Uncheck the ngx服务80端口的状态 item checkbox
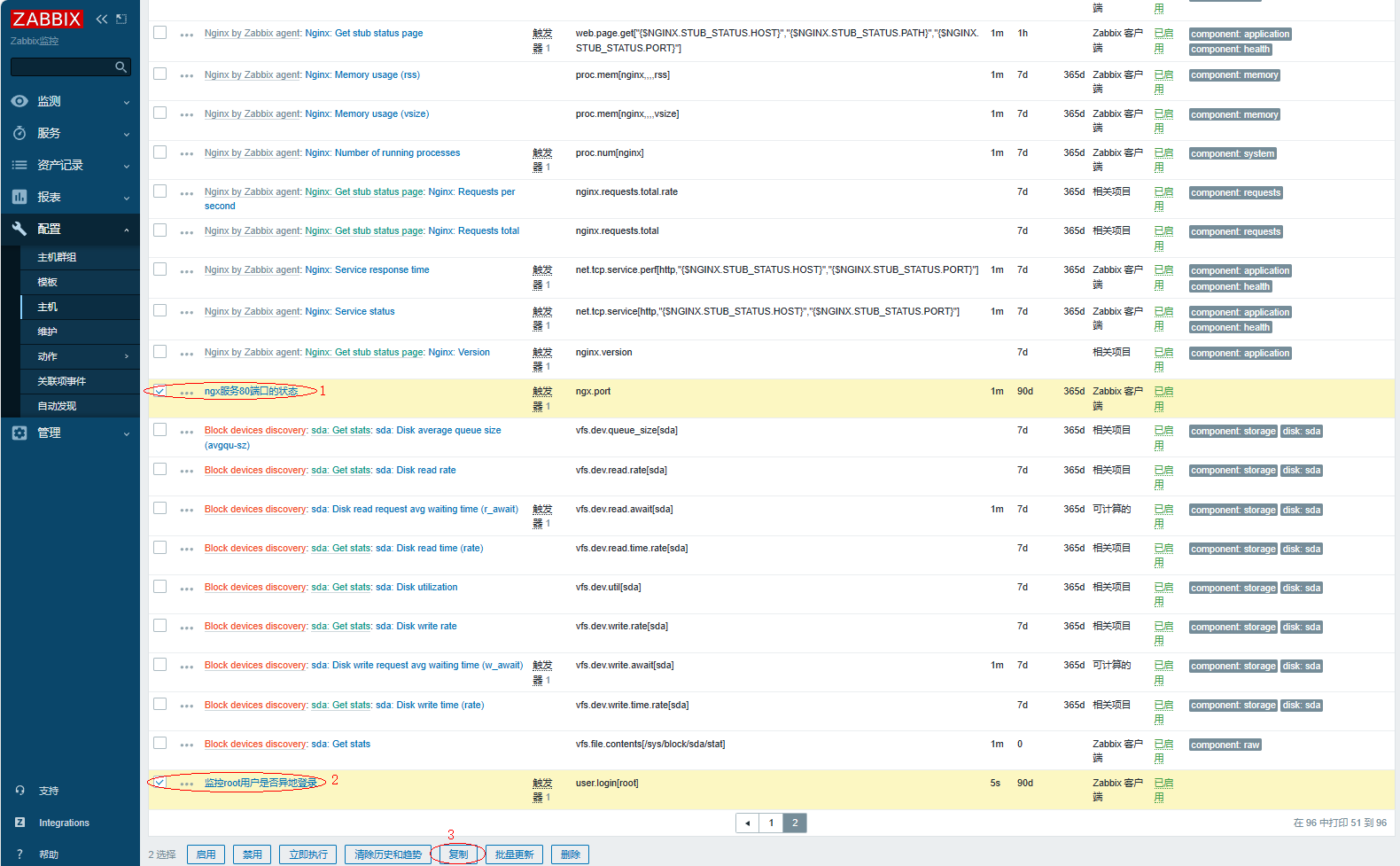The image size is (1400, 866). [x=159, y=391]
